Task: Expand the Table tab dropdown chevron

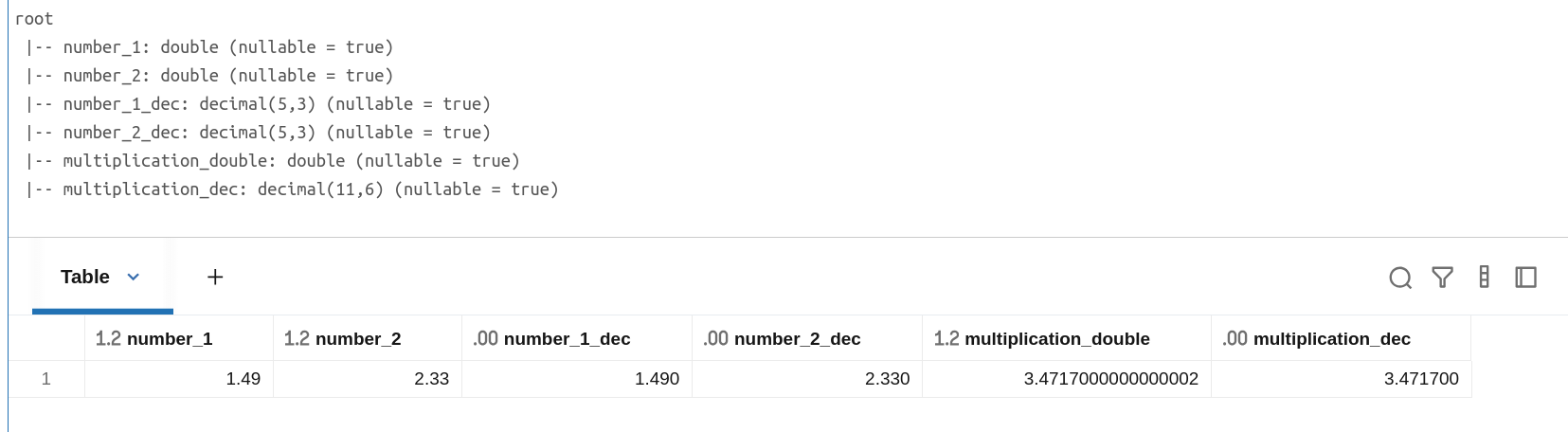Action: pos(134,278)
